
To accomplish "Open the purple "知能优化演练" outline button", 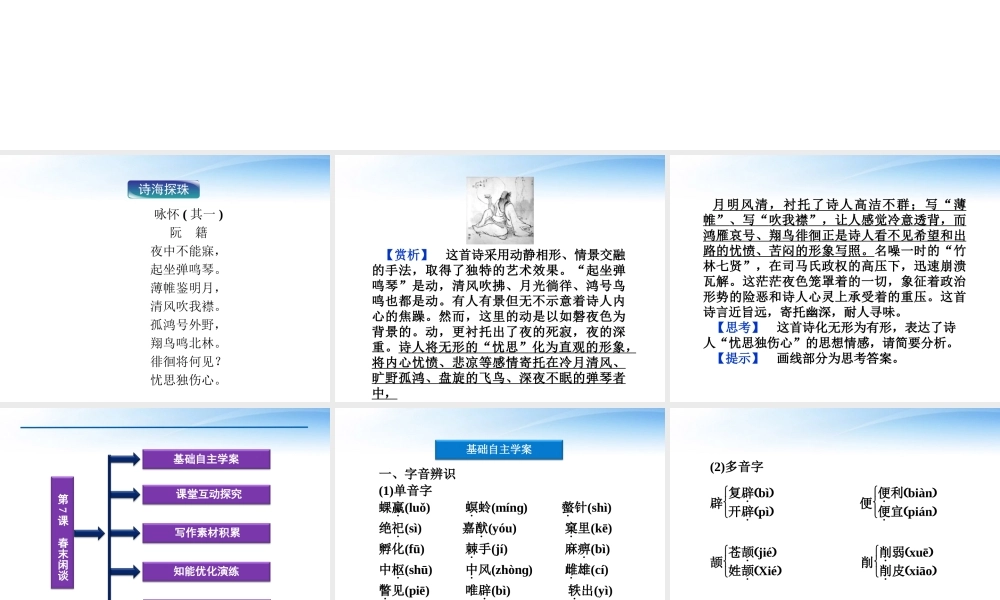I will tap(206, 571).
